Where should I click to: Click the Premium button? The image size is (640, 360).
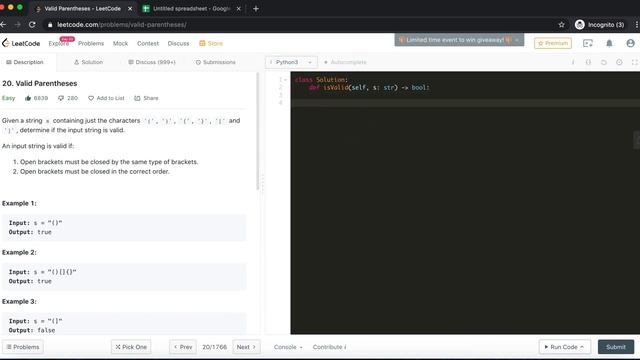(553, 43)
